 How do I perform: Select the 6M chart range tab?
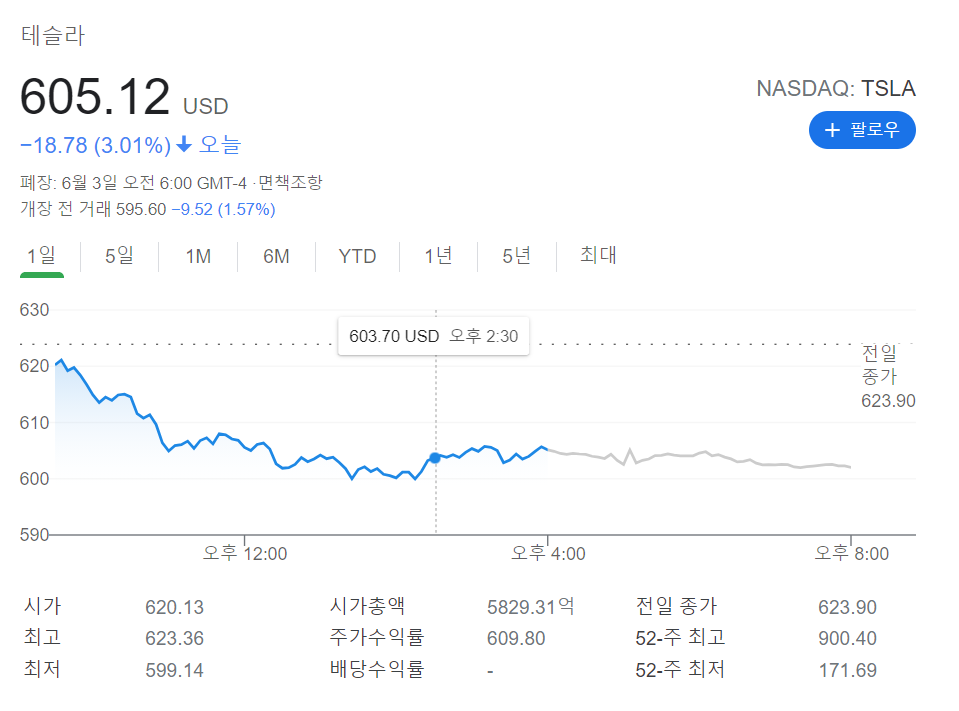276,256
